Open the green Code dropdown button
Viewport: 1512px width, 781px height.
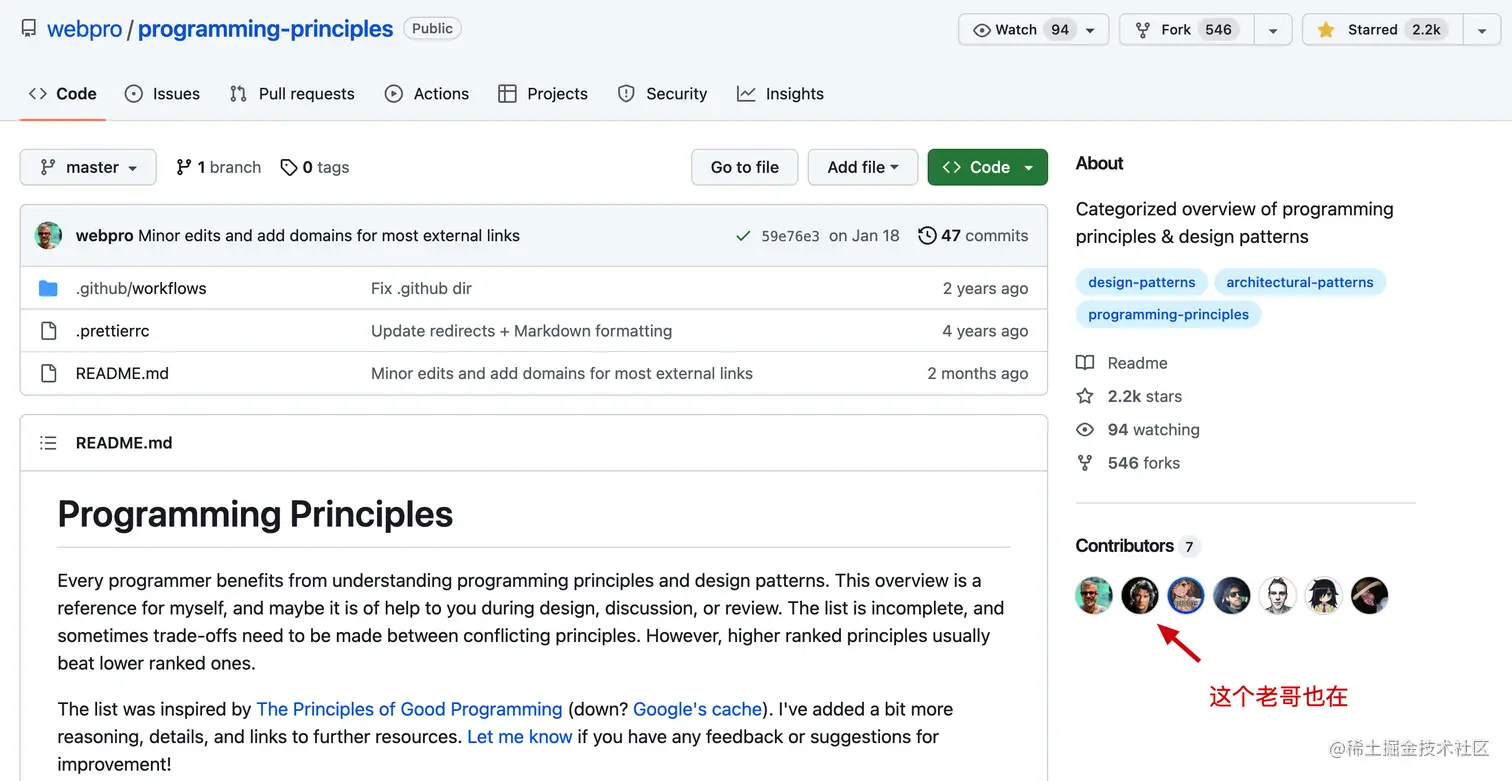988,167
